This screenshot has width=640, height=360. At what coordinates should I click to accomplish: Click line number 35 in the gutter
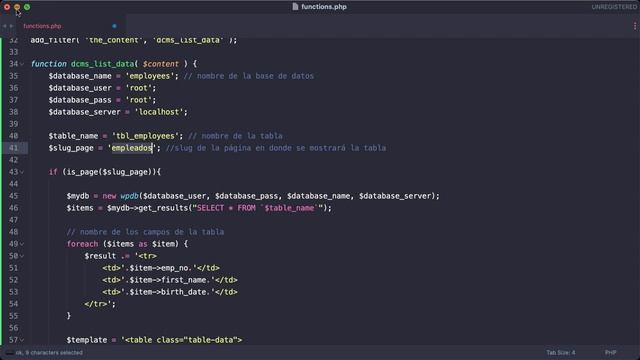[13, 76]
